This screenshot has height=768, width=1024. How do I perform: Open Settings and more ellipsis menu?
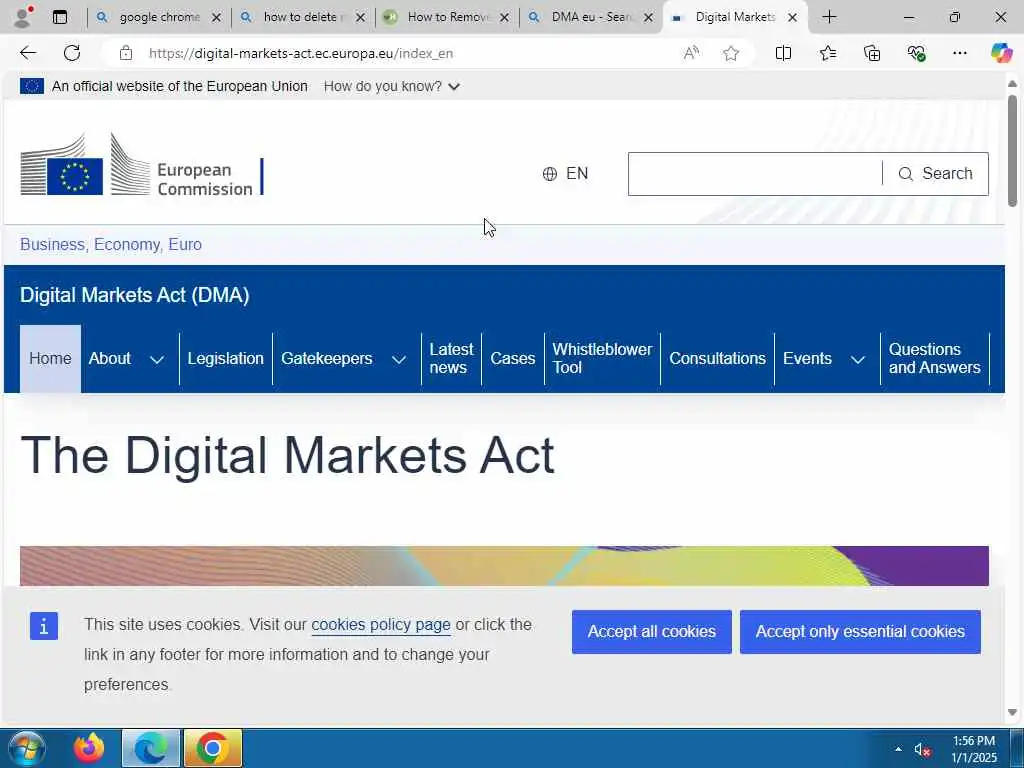point(959,53)
